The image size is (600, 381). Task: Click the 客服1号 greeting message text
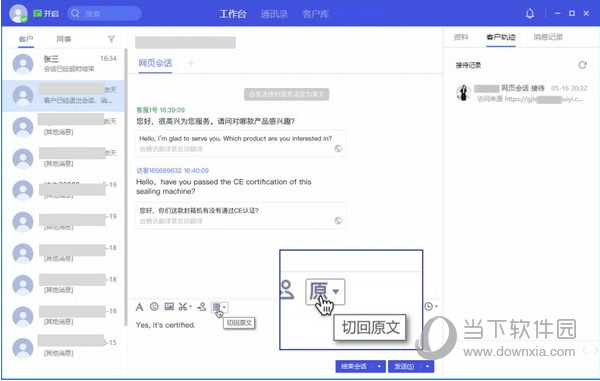(x=215, y=121)
